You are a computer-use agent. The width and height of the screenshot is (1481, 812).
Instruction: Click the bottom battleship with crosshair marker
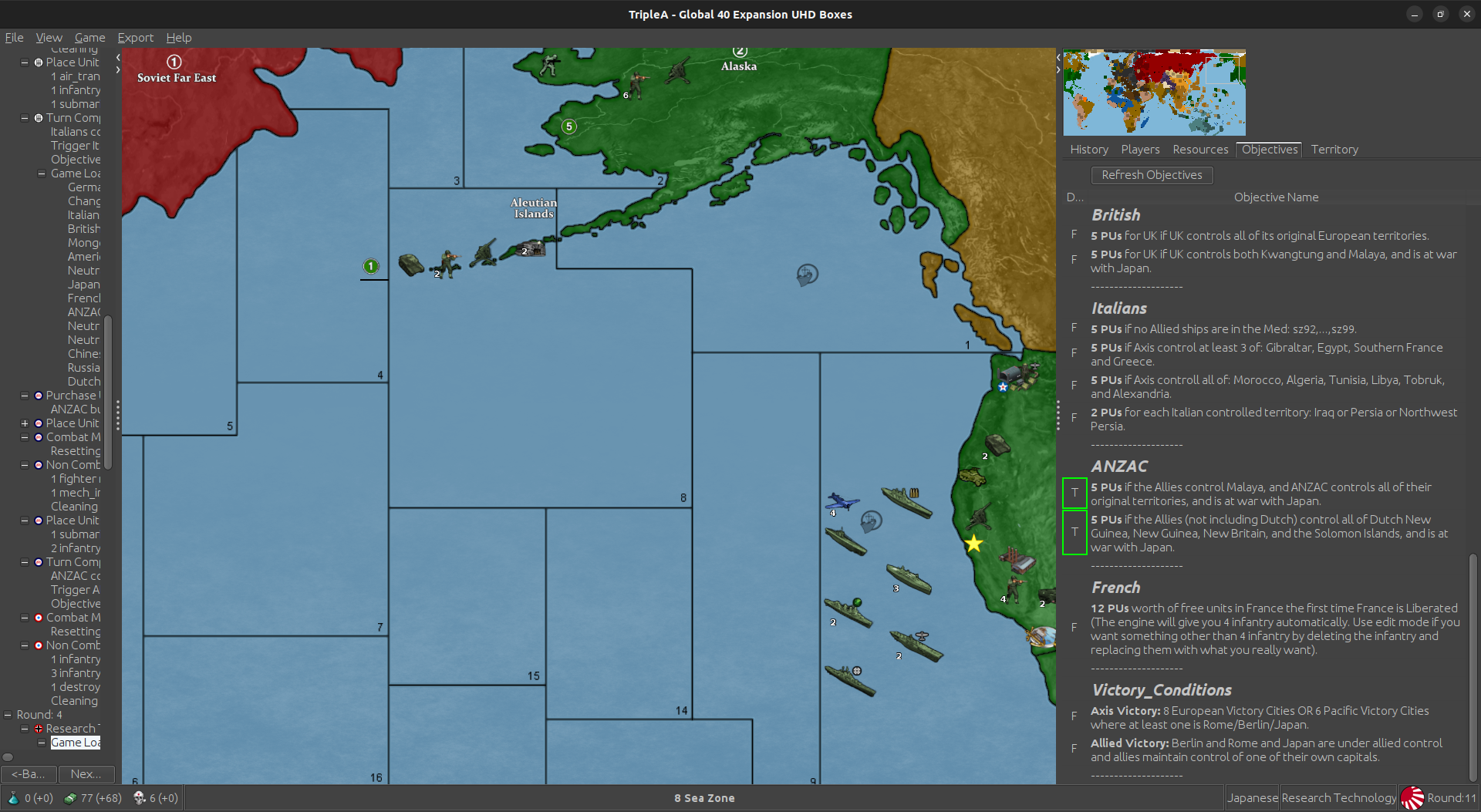[x=850, y=681]
